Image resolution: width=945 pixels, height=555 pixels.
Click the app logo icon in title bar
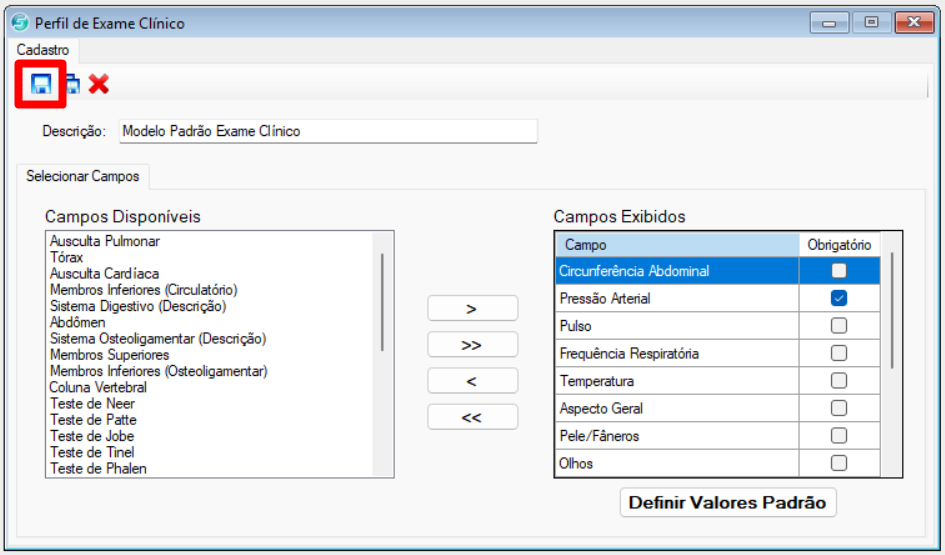pyautogui.click(x=20, y=24)
